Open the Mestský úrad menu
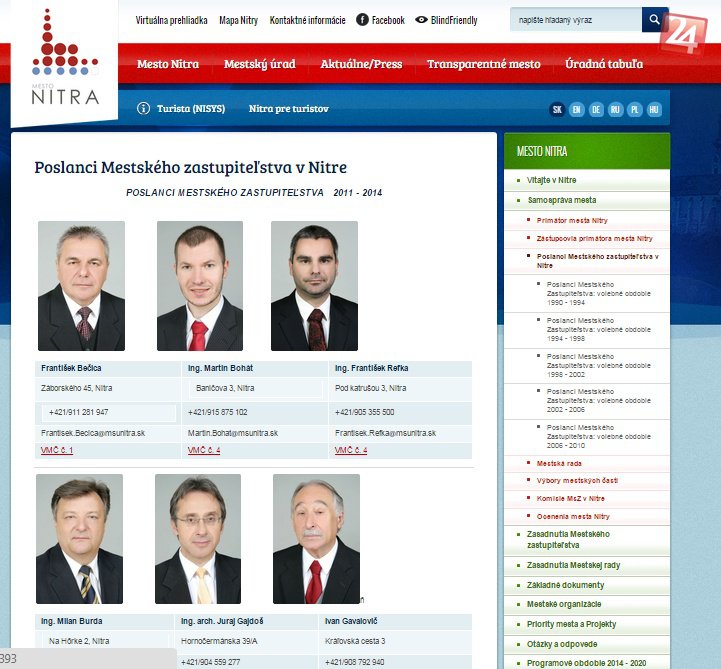The image size is (721, 669). tap(259, 64)
